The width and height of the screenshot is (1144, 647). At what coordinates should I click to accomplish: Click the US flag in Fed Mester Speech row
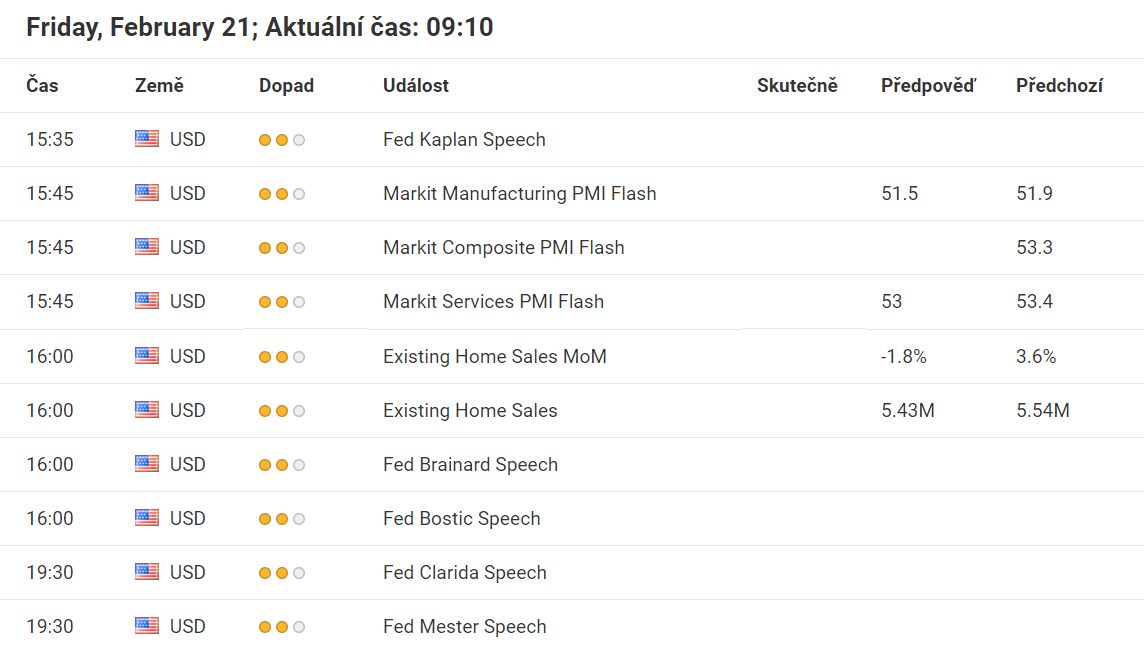coord(147,625)
